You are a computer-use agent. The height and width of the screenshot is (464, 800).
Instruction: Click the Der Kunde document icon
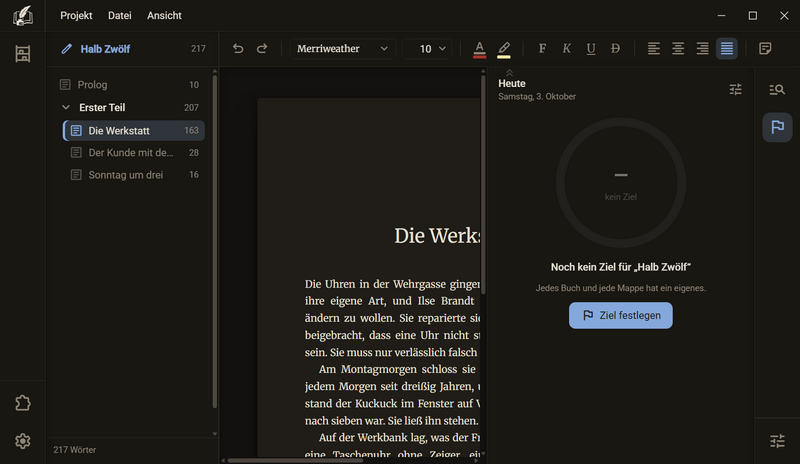point(76,153)
